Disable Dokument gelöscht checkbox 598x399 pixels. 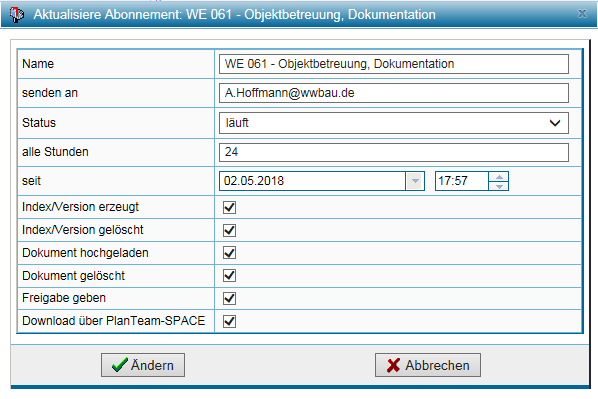coord(230,275)
